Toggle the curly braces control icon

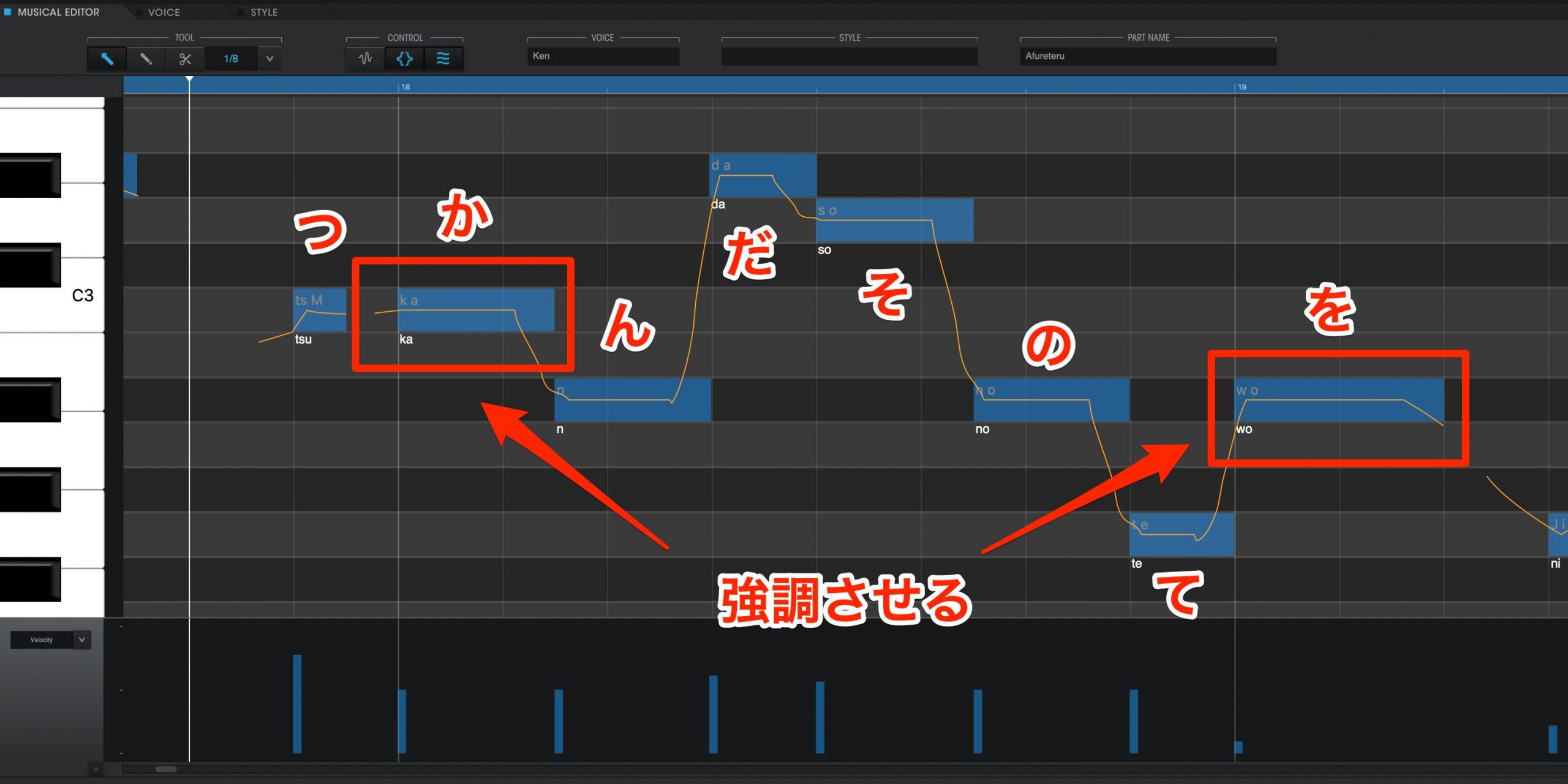pos(404,59)
